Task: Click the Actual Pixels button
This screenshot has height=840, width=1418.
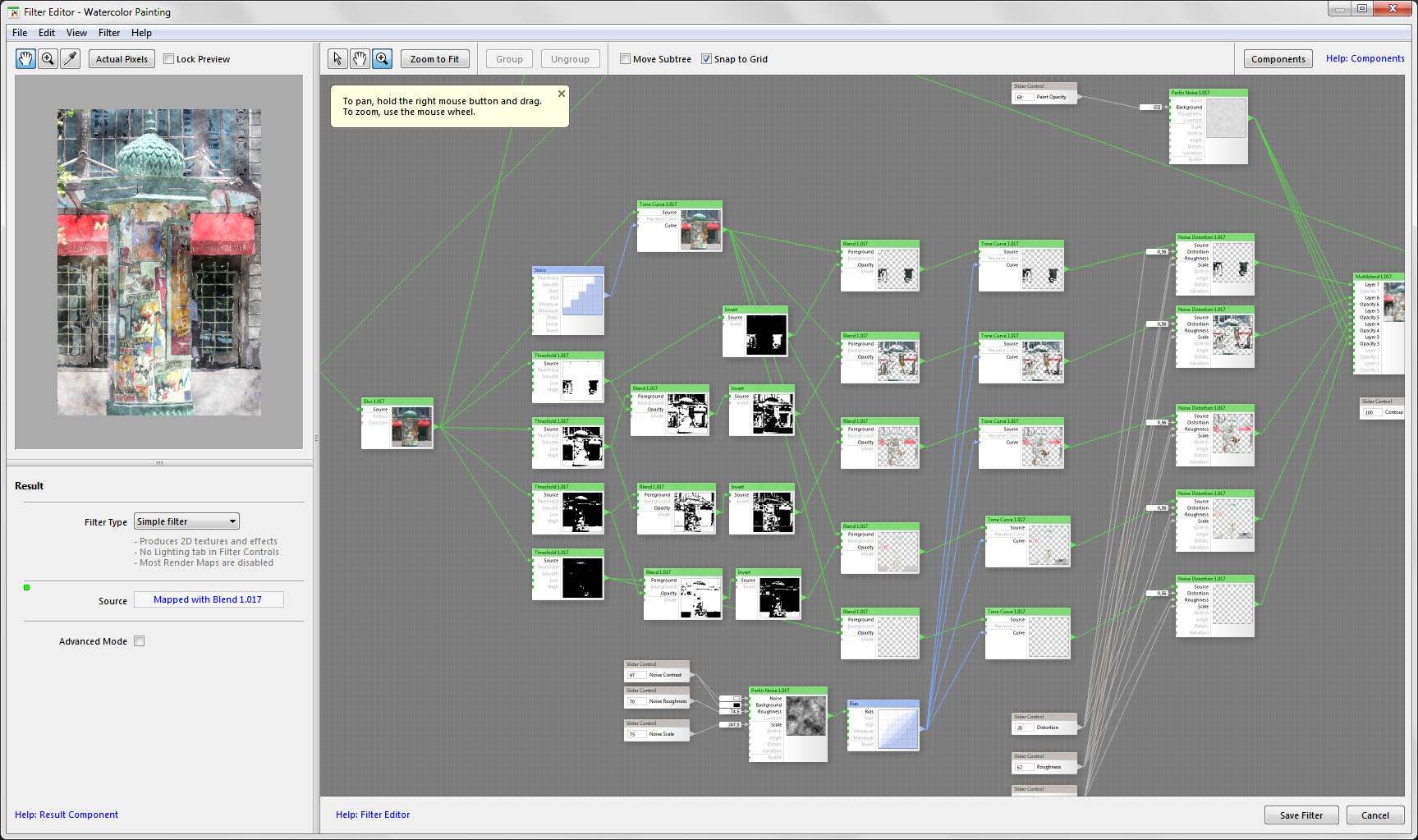Action: 122,59
